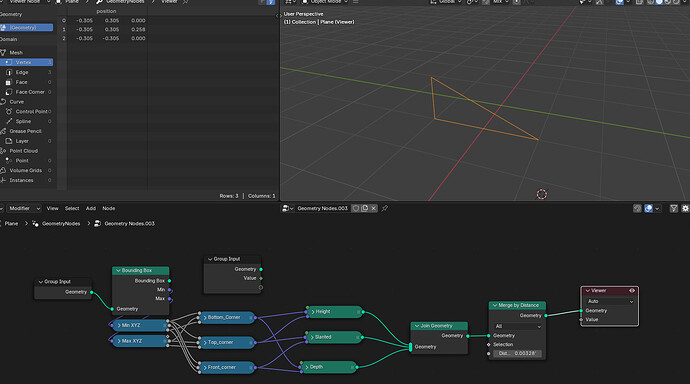Select Layer under Grease Pencil

26,141
